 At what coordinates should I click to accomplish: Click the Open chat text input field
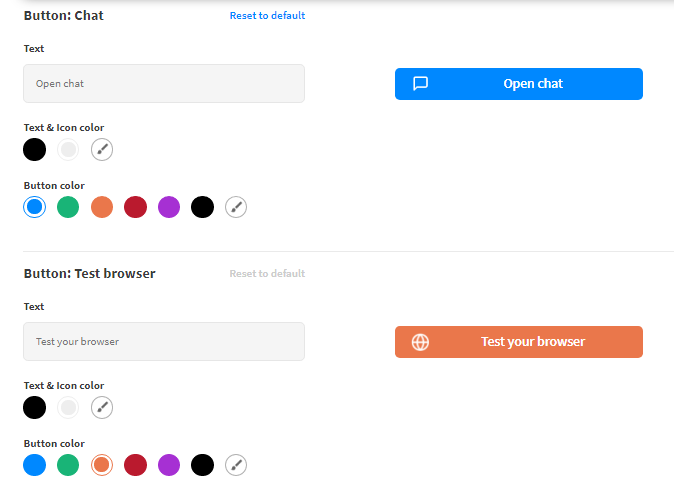(164, 84)
